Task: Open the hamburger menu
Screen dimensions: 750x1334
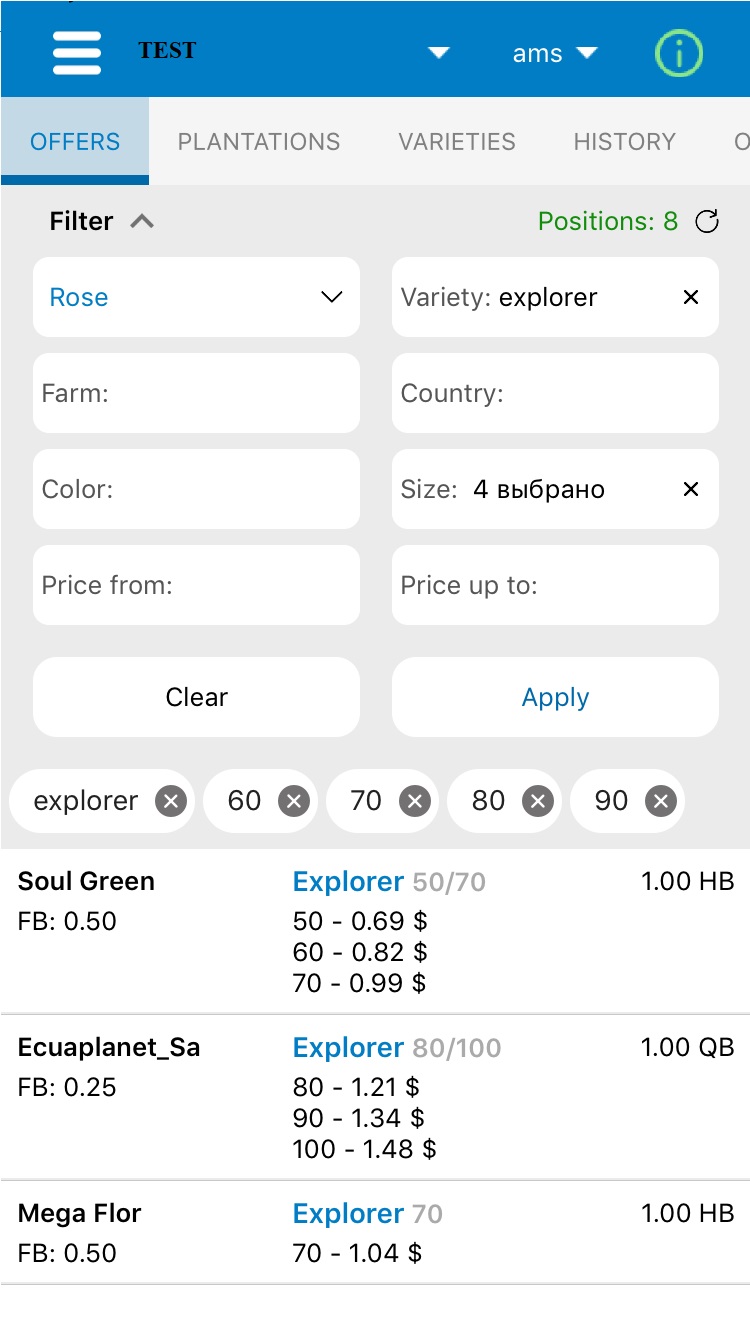Action: point(77,52)
